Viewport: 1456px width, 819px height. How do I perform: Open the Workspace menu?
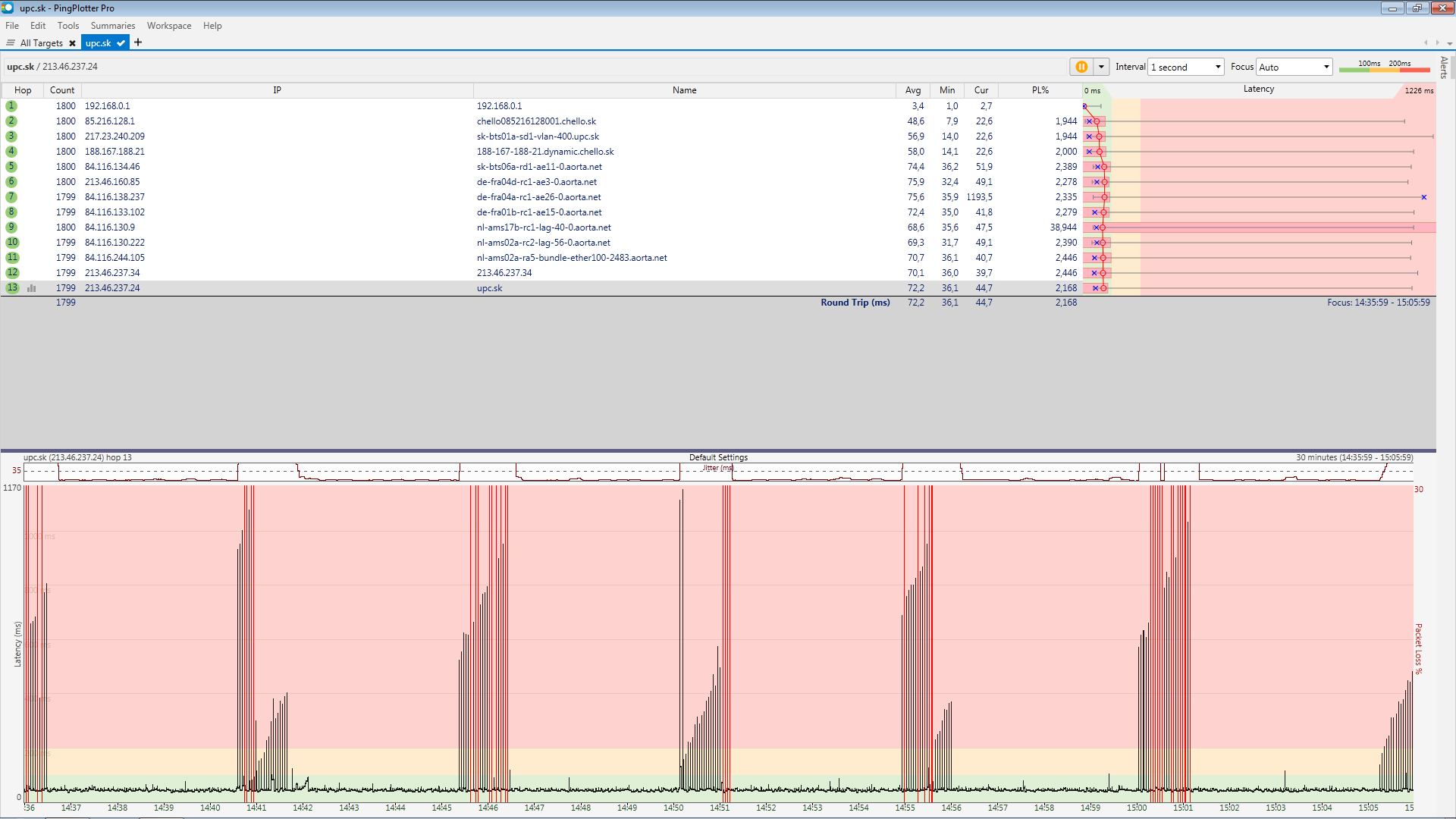pyautogui.click(x=169, y=26)
